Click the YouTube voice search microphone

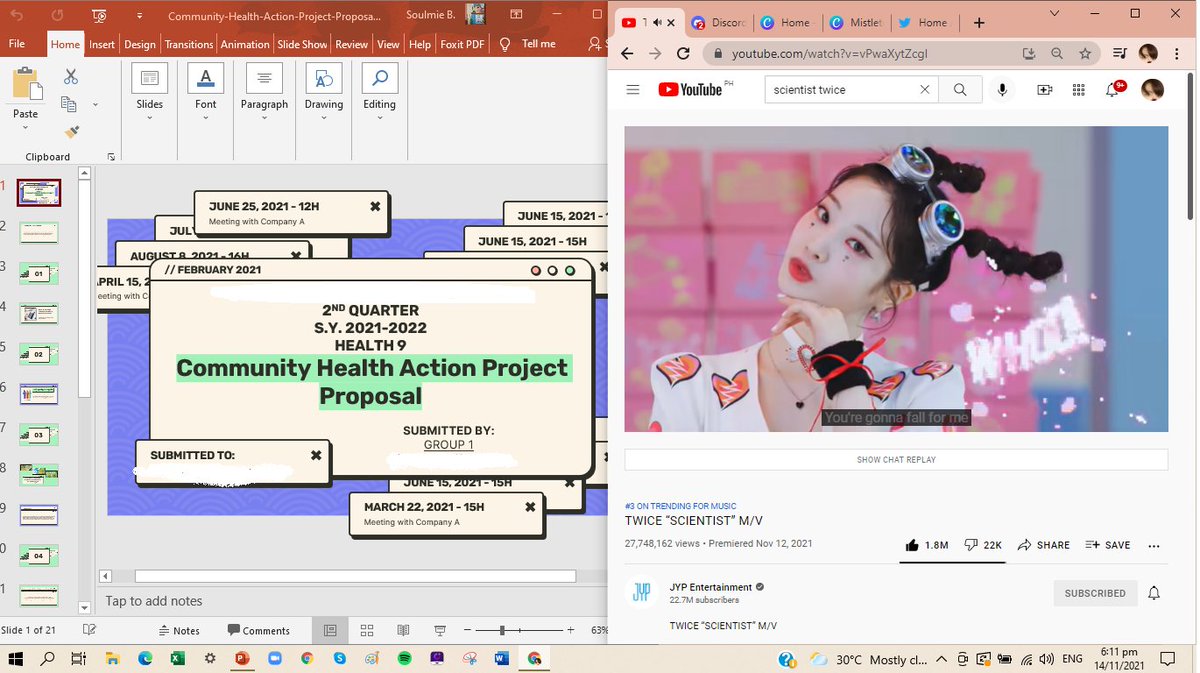click(x=1002, y=90)
